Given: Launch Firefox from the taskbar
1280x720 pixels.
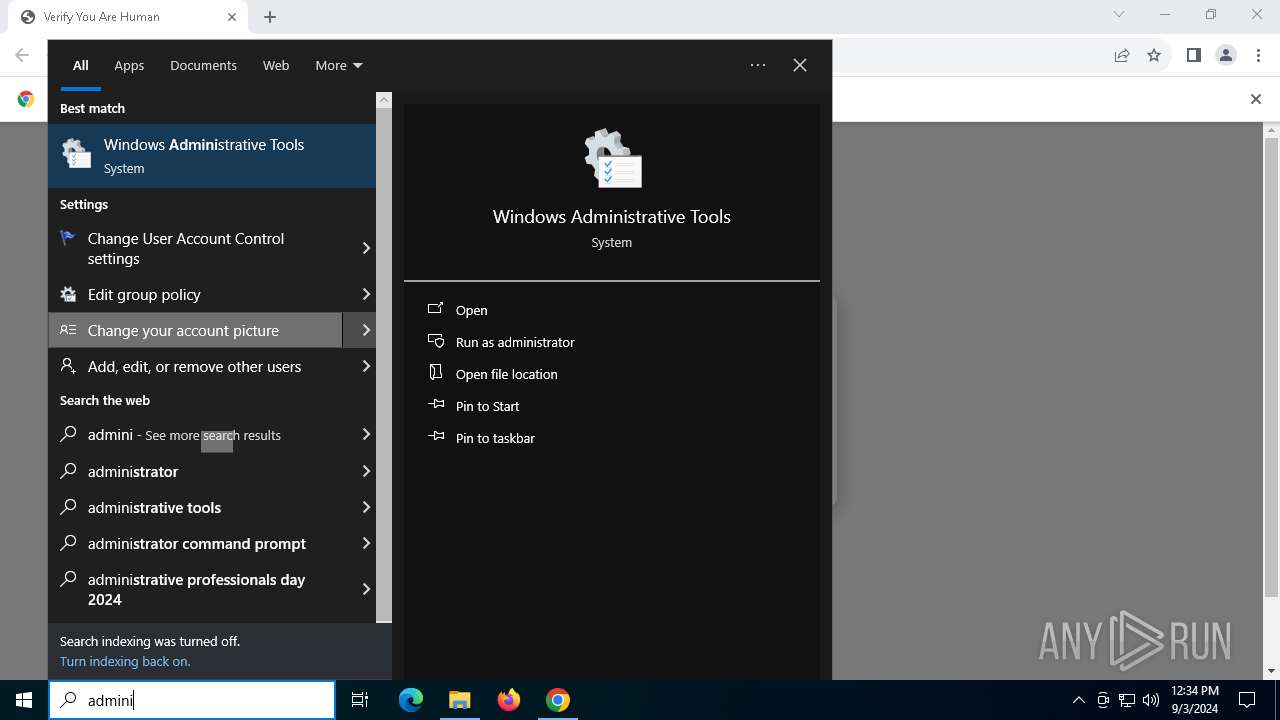Looking at the screenshot, I should 509,700.
